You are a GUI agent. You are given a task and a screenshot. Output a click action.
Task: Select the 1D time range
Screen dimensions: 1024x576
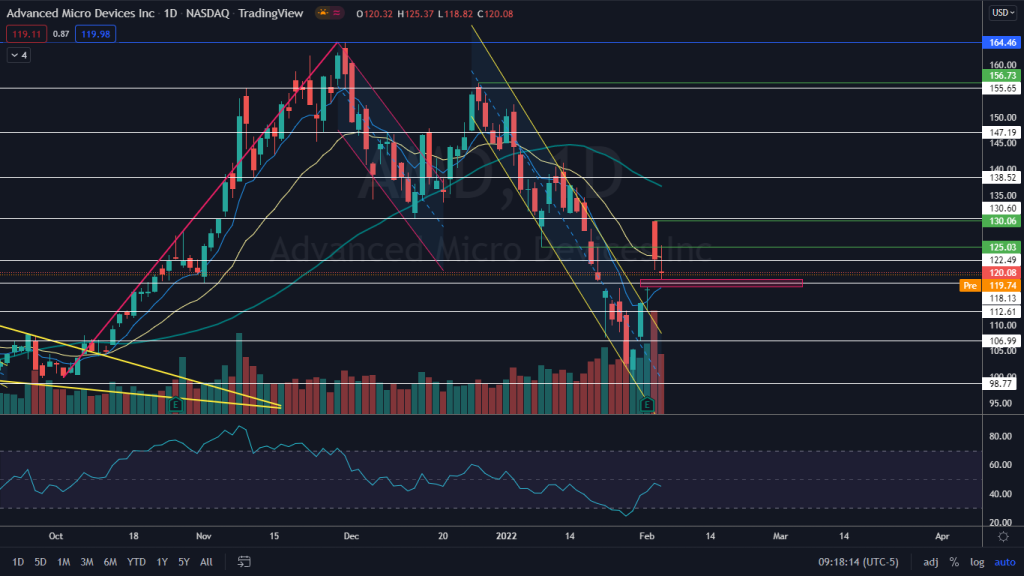(18, 562)
